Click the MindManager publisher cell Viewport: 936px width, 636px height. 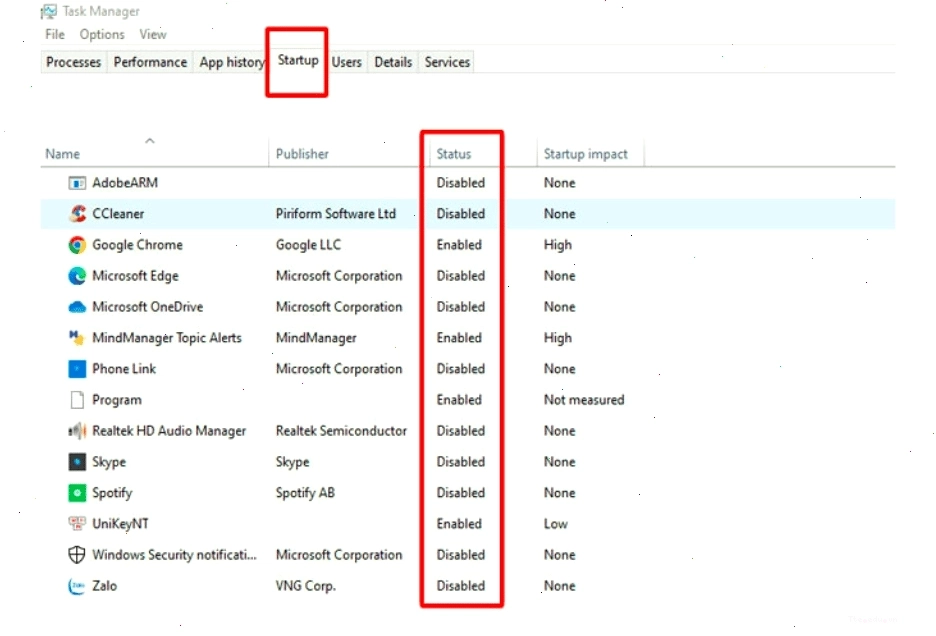316,338
